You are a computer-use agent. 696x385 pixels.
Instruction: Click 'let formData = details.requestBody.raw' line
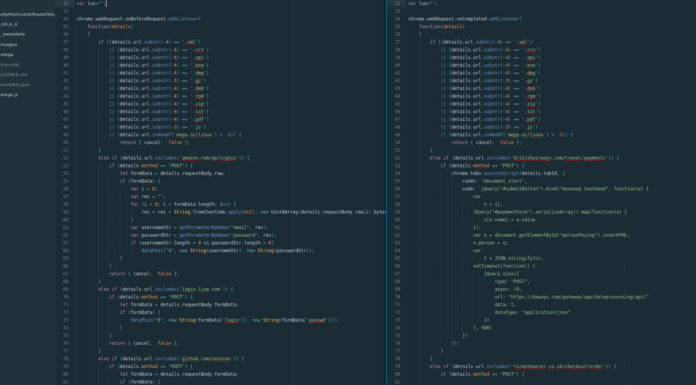(x=172, y=173)
